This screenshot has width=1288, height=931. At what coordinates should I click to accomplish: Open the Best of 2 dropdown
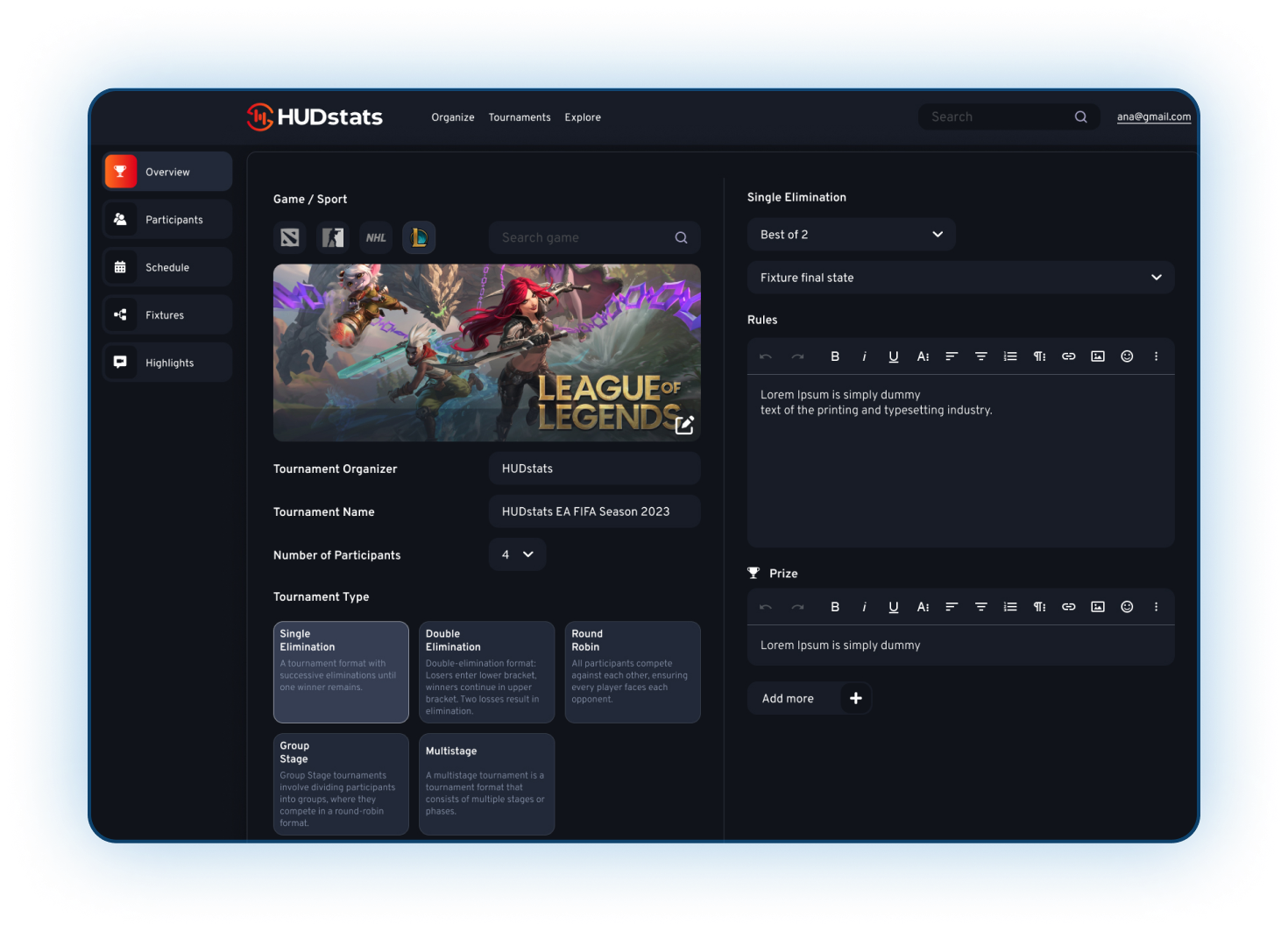(851, 234)
